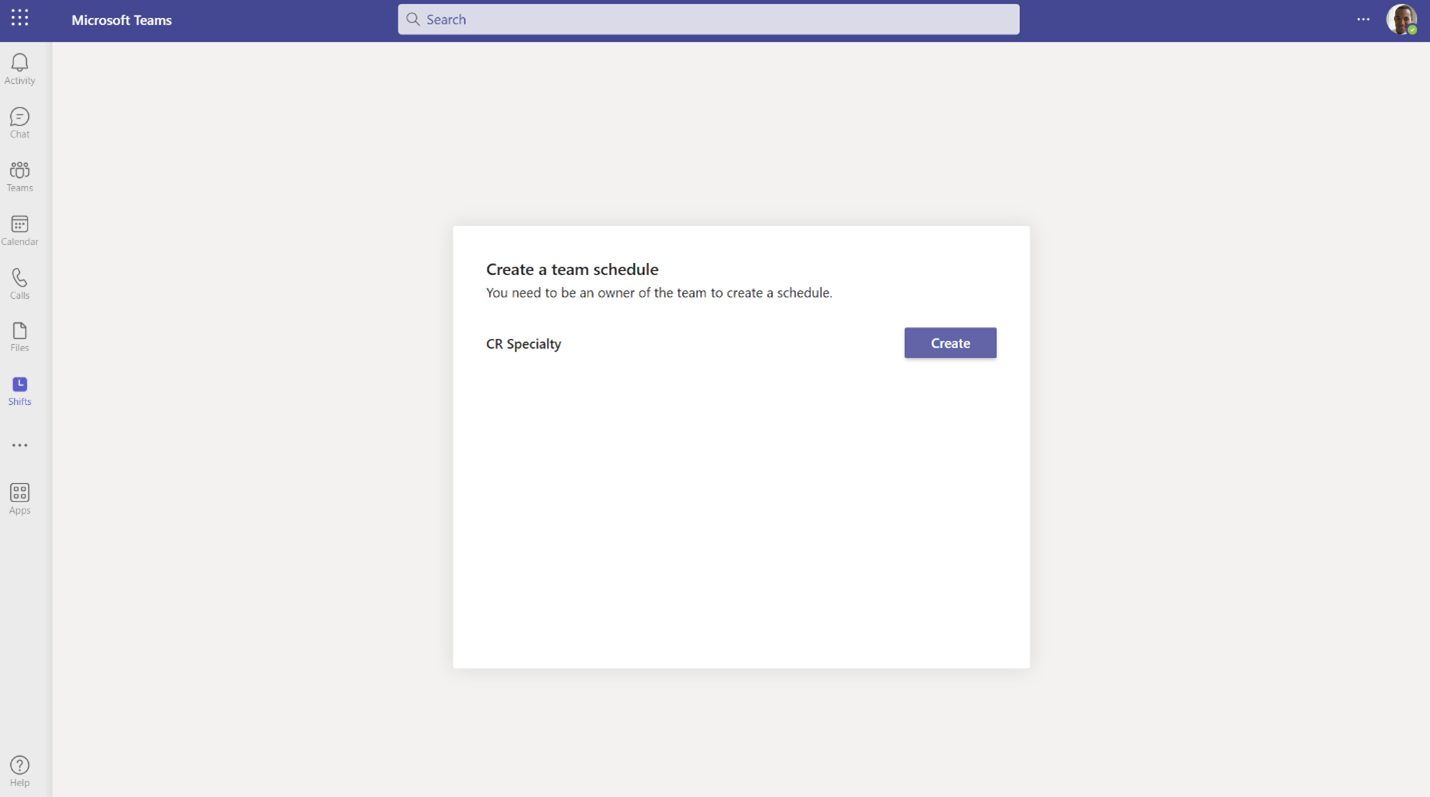Open Files in the sidebar
Viewport: 1430px width, 797px height.
[20, 337]
